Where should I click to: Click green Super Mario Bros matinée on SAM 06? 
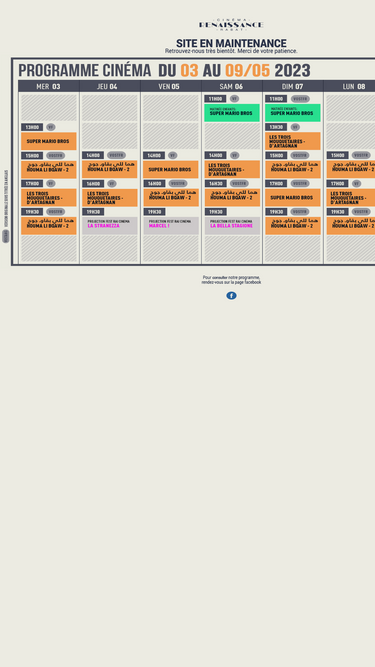click(x=232, y=113)
